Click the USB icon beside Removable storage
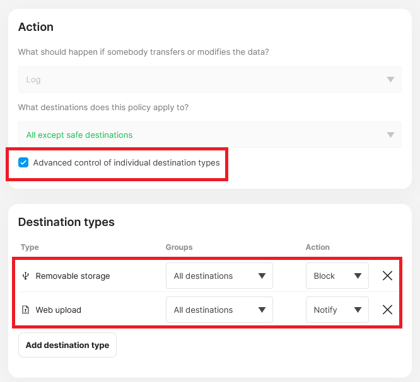Screen dimensions: 420x382 coord(25,276)
